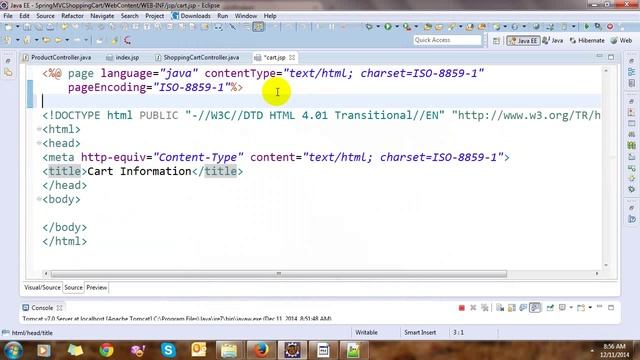Open the Navigate menu
Screen dimensions: 640x360
[102, 16]
